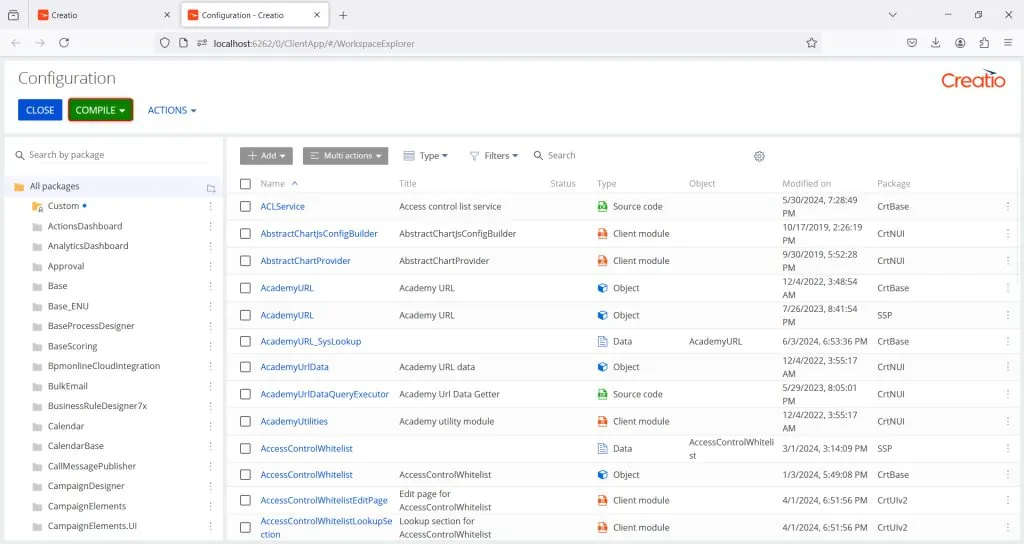Click the folder icon beside All packages
Image resolution: width=1024 pixels, height=544 pixels.
[211, 188]
